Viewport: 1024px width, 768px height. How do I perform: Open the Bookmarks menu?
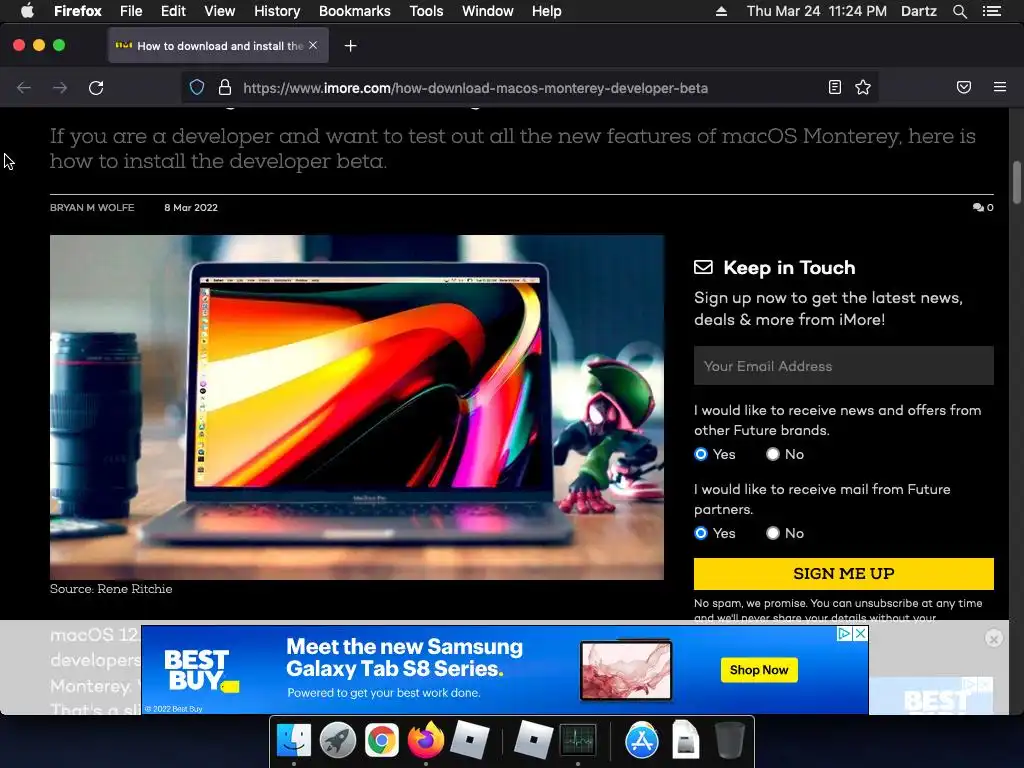355,11
